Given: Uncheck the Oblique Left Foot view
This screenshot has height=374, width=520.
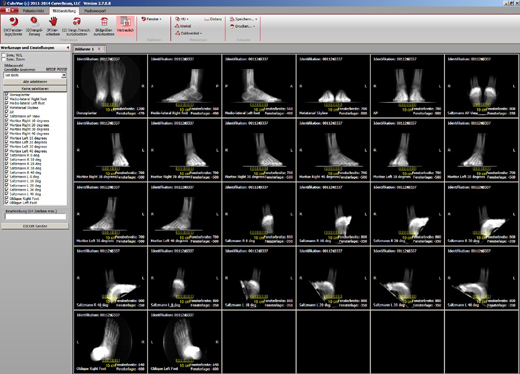Looking at the screenshot, I should pyautogui.click(x=6, y=202).
